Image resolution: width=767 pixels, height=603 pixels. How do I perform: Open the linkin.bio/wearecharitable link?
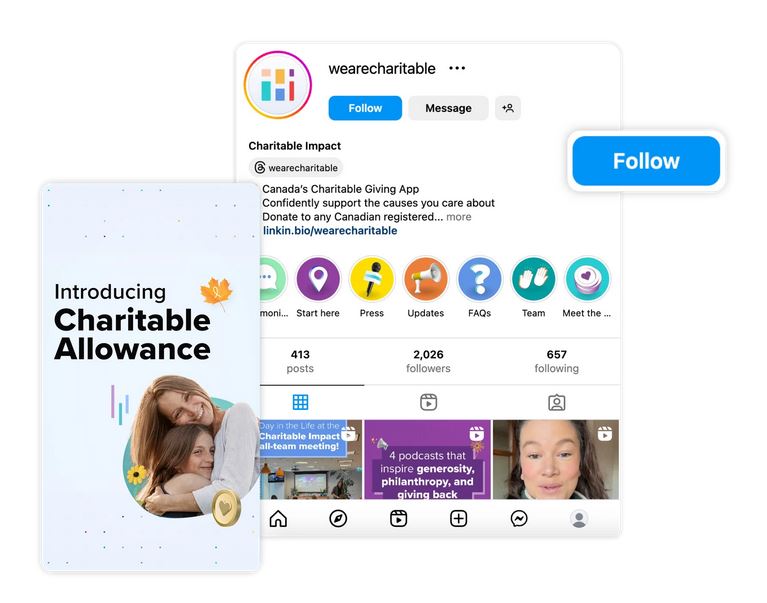click(x=330, y=230)
